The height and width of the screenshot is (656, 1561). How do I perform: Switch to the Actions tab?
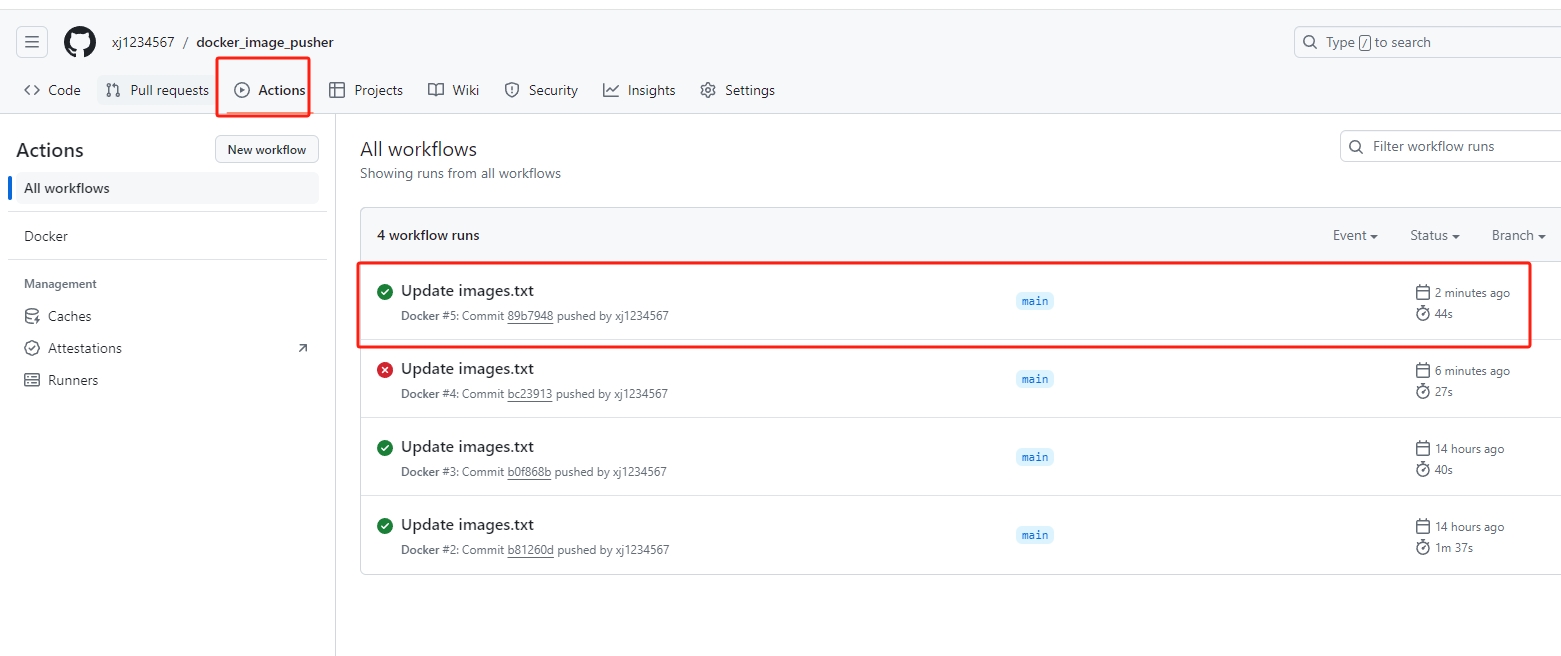[264, 89]
